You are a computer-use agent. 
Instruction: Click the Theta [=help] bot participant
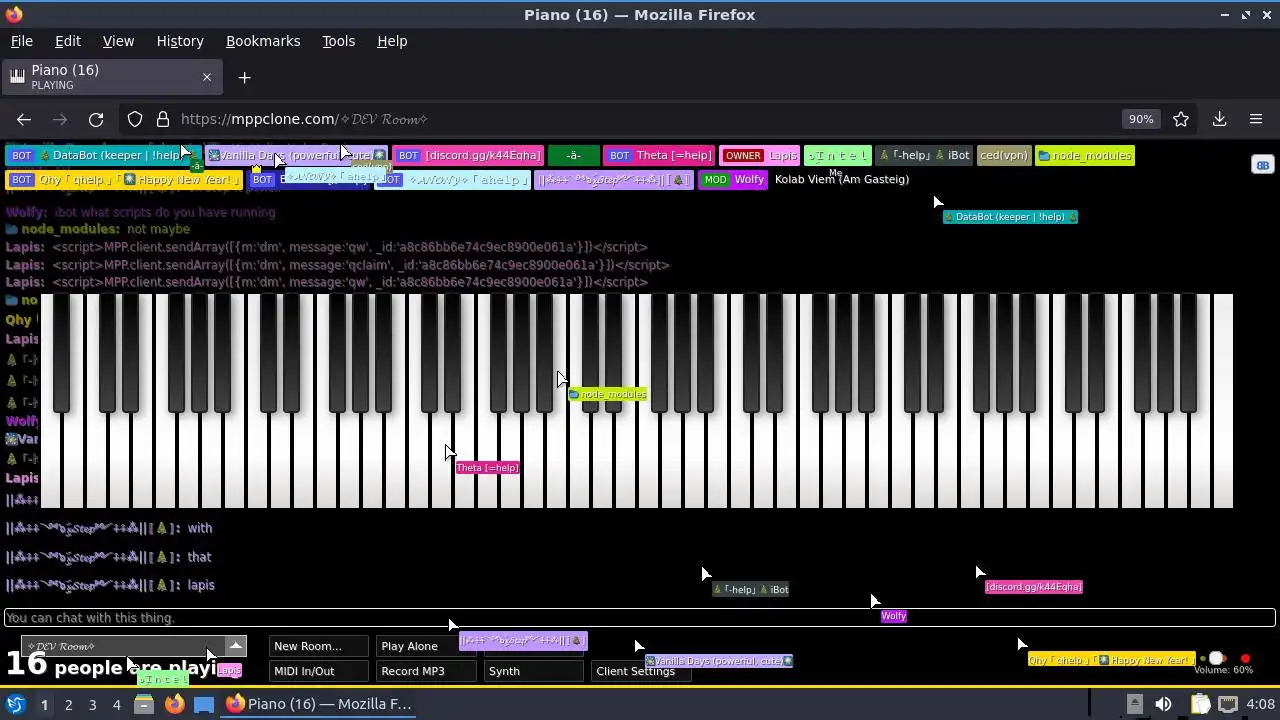coord(659,155)
